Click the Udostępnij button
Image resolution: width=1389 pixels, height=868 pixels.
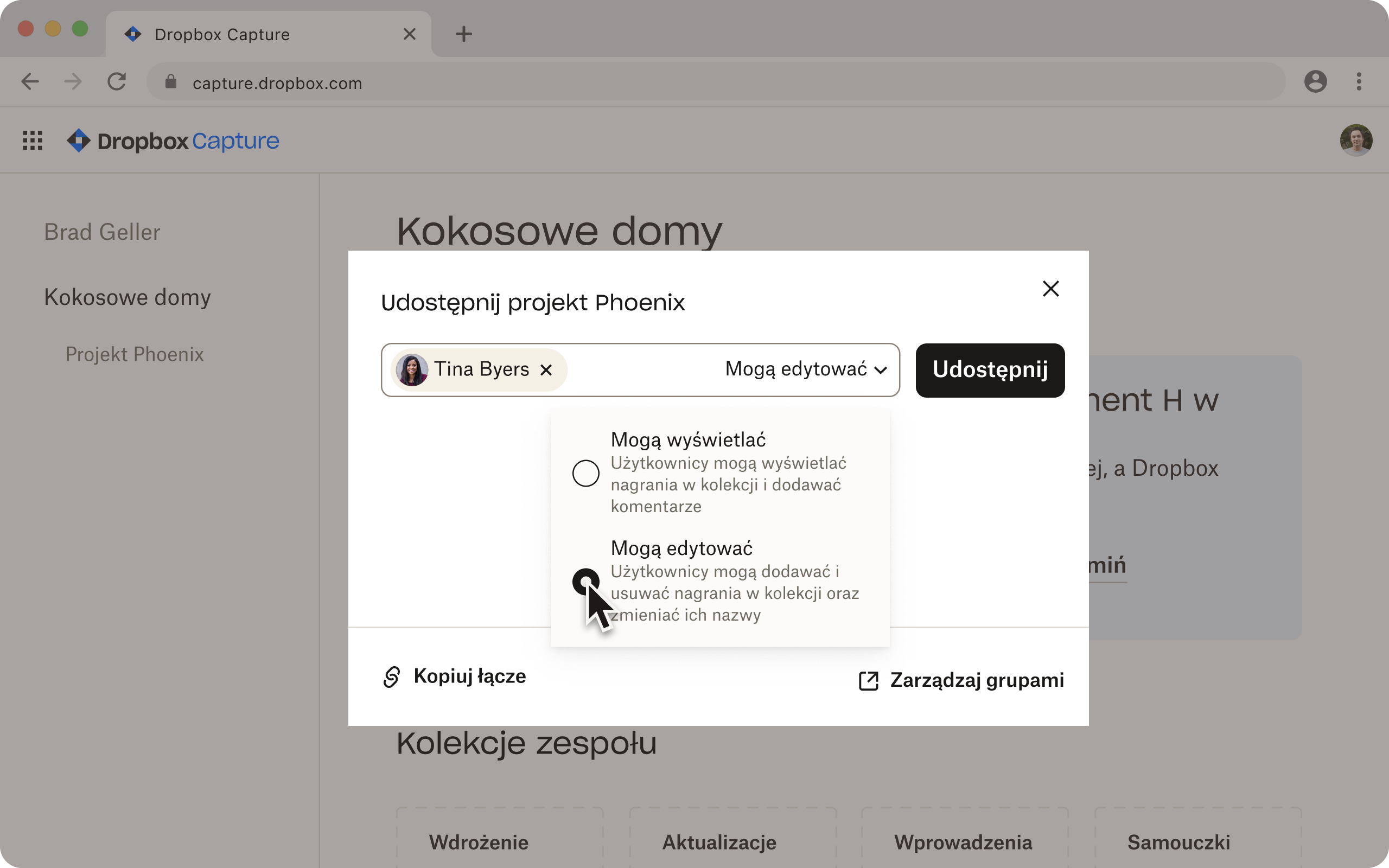coord(990,371)
